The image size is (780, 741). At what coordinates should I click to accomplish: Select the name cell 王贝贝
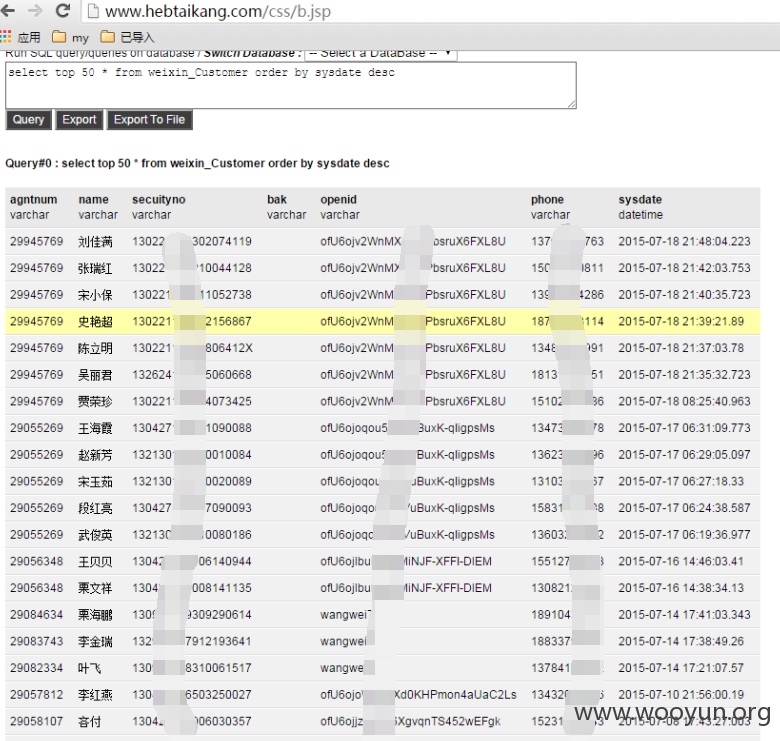pyautogui.click(x=95, y=561)
